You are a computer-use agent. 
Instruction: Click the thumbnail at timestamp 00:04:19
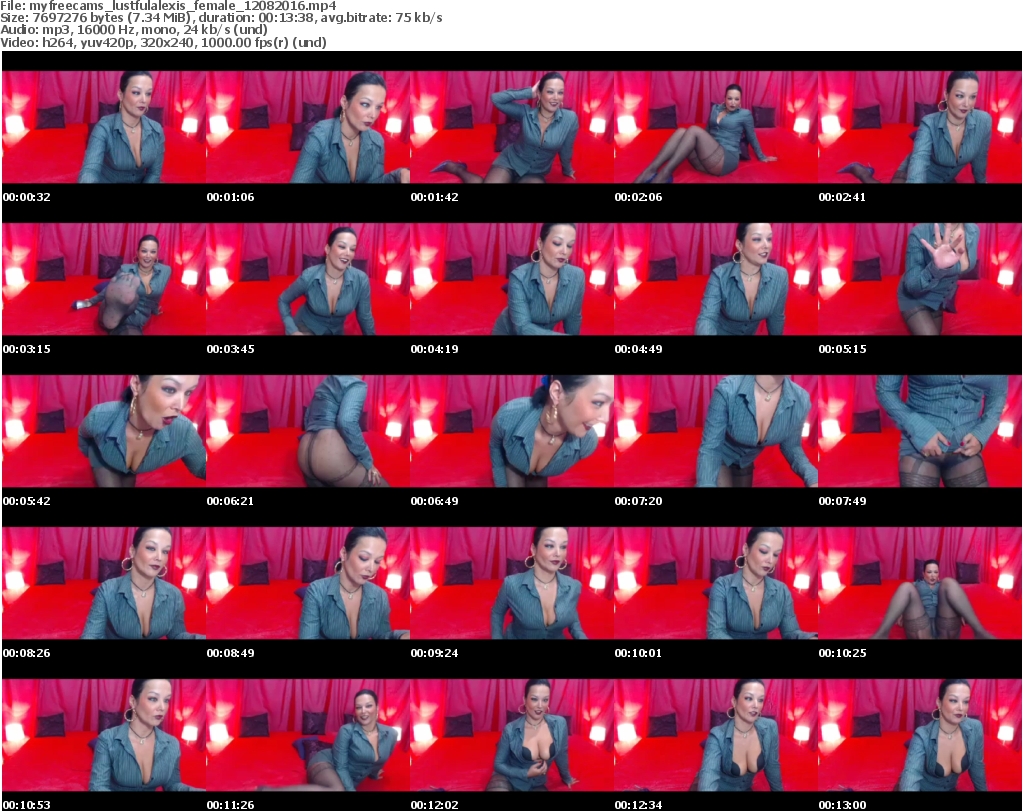(x=512, y=279)
